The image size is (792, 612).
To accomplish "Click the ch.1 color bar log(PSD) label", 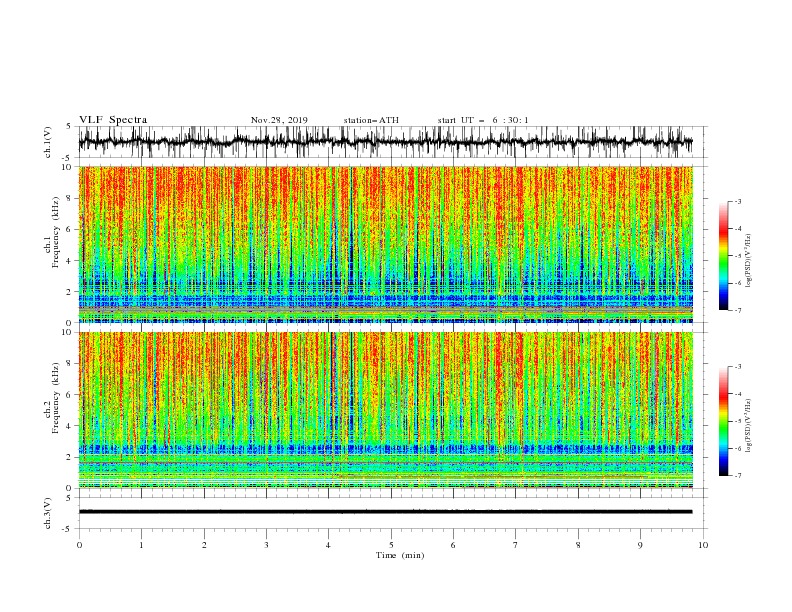I will (x=748, y=261).
